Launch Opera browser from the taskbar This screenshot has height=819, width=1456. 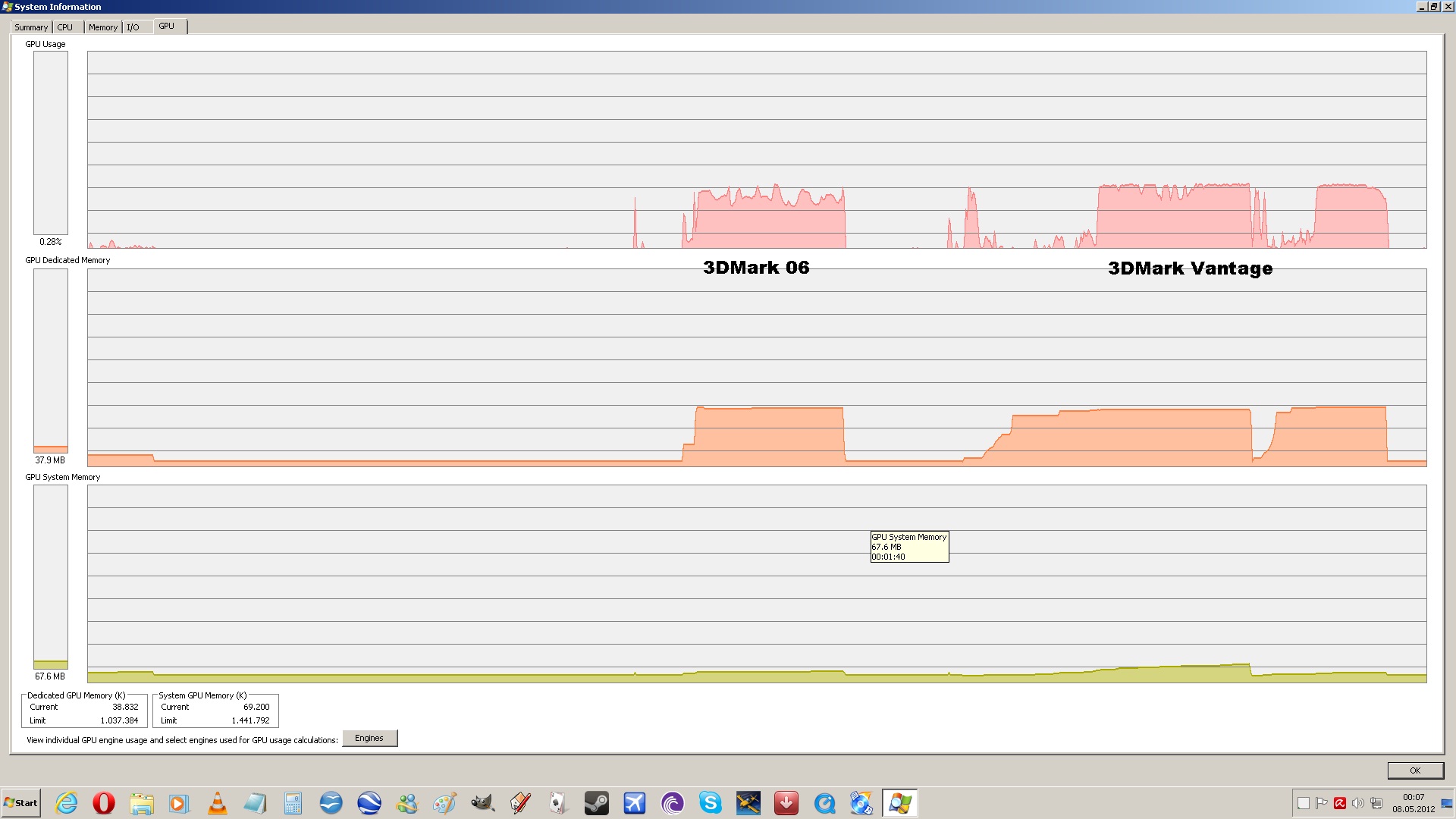point(104,803)
